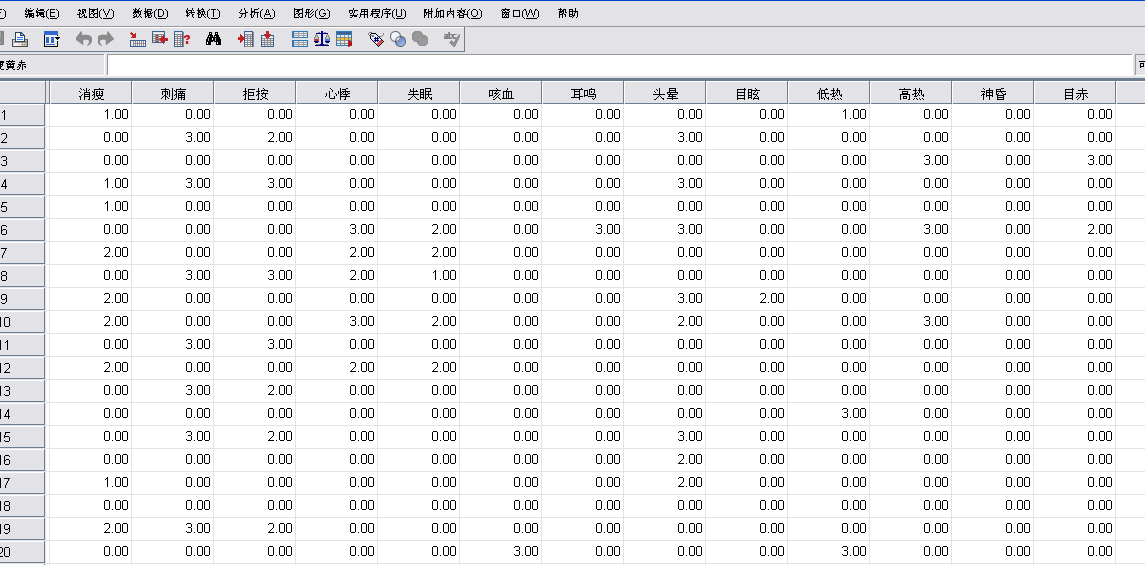Open the 分析(A) menu
The width and height of the screenshot is (1145, 565).
(x=256, y=13)
